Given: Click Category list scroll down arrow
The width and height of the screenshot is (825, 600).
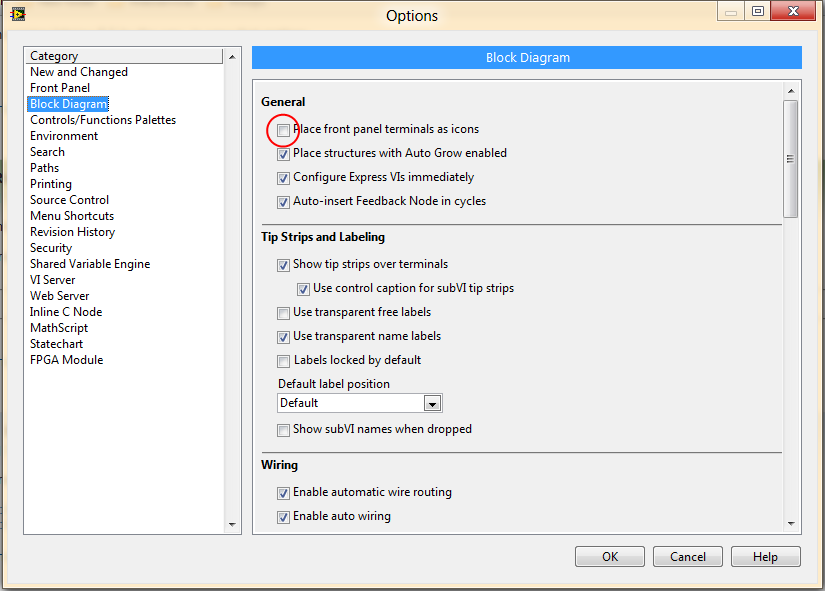Looking at the screenshot, I should click(232, 525).
